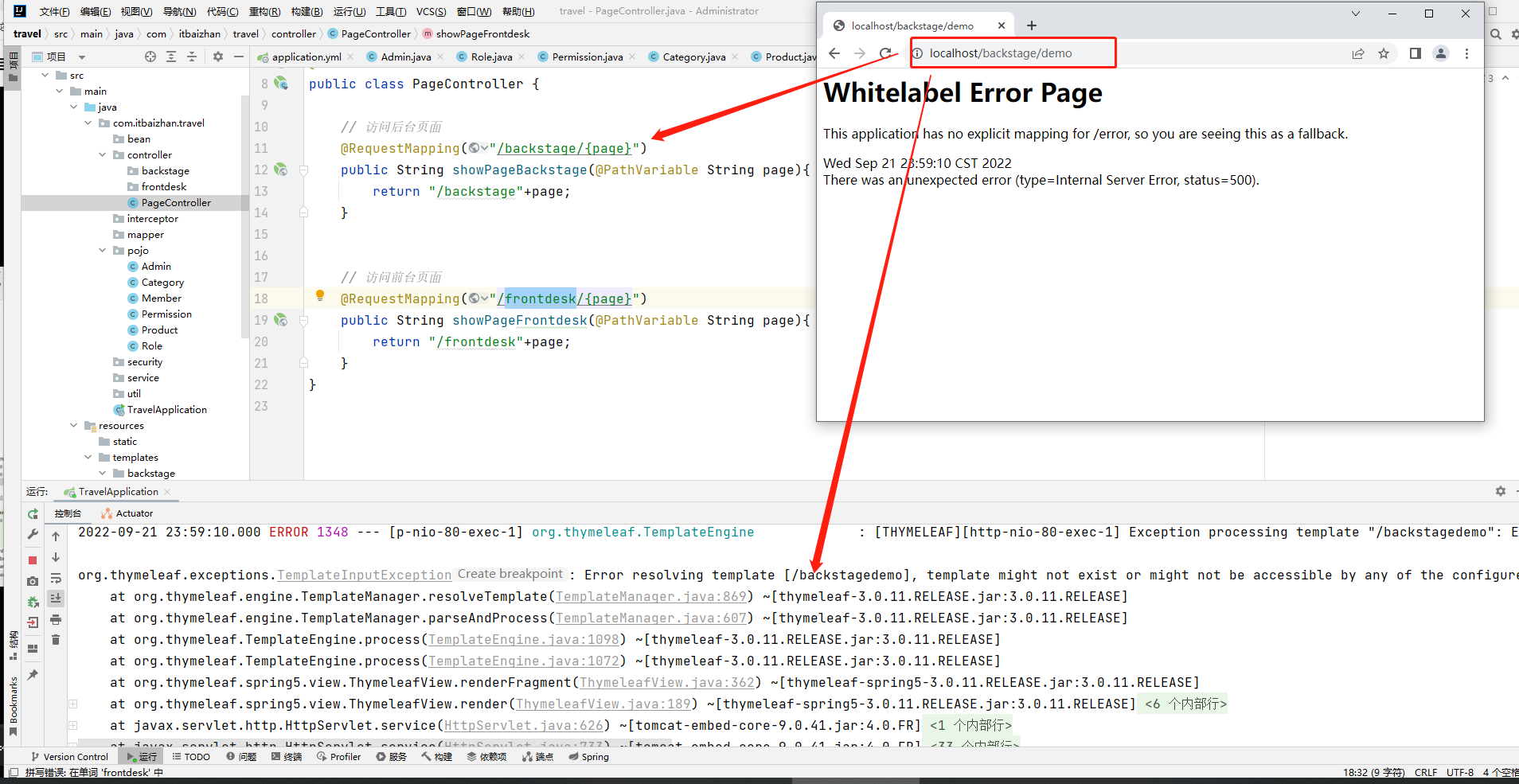Open run panel settings gear
This screenshot has height=784, width=1519.
click(x=1501, y=491)
